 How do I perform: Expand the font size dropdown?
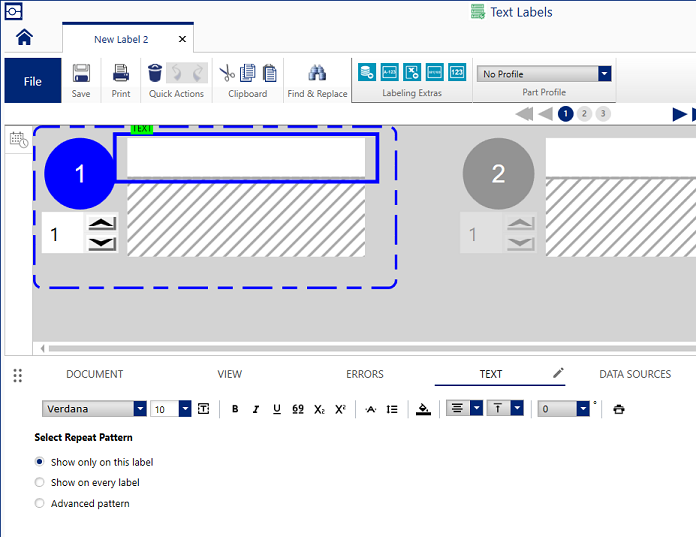tap(185, 409)
